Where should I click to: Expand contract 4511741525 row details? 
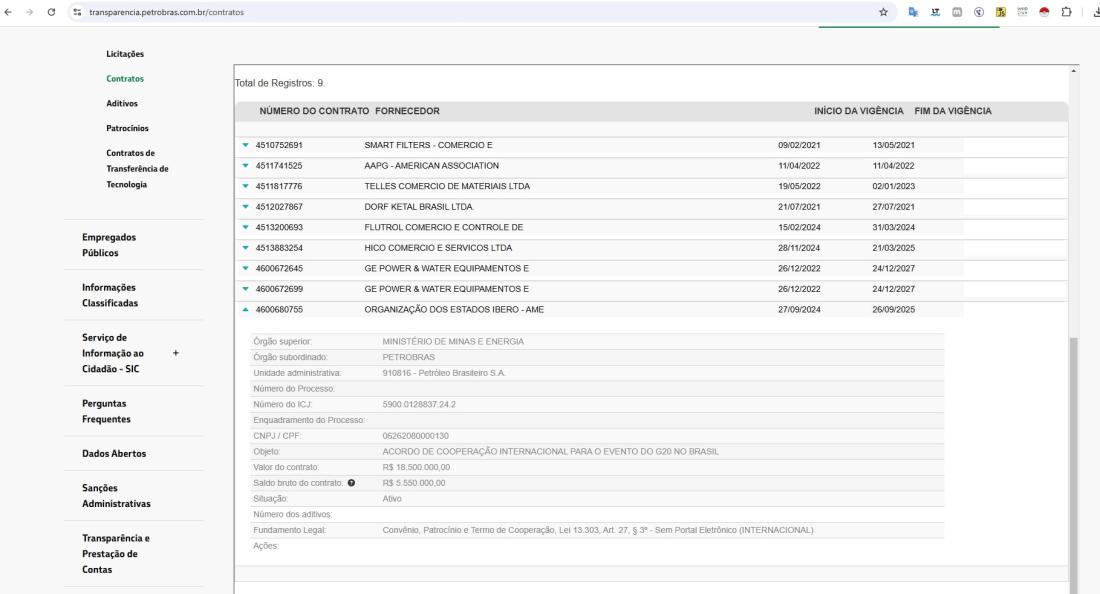click(x=246, y=166)
